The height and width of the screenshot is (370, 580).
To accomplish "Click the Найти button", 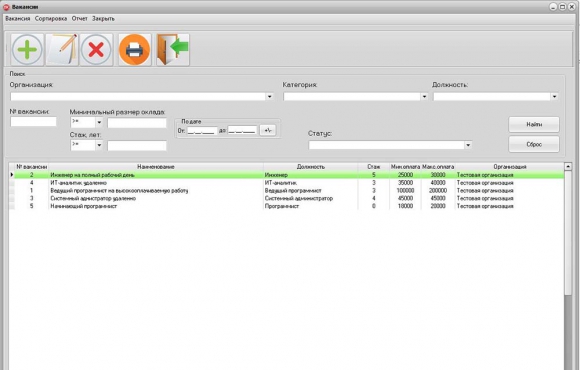I will point(534,125).
